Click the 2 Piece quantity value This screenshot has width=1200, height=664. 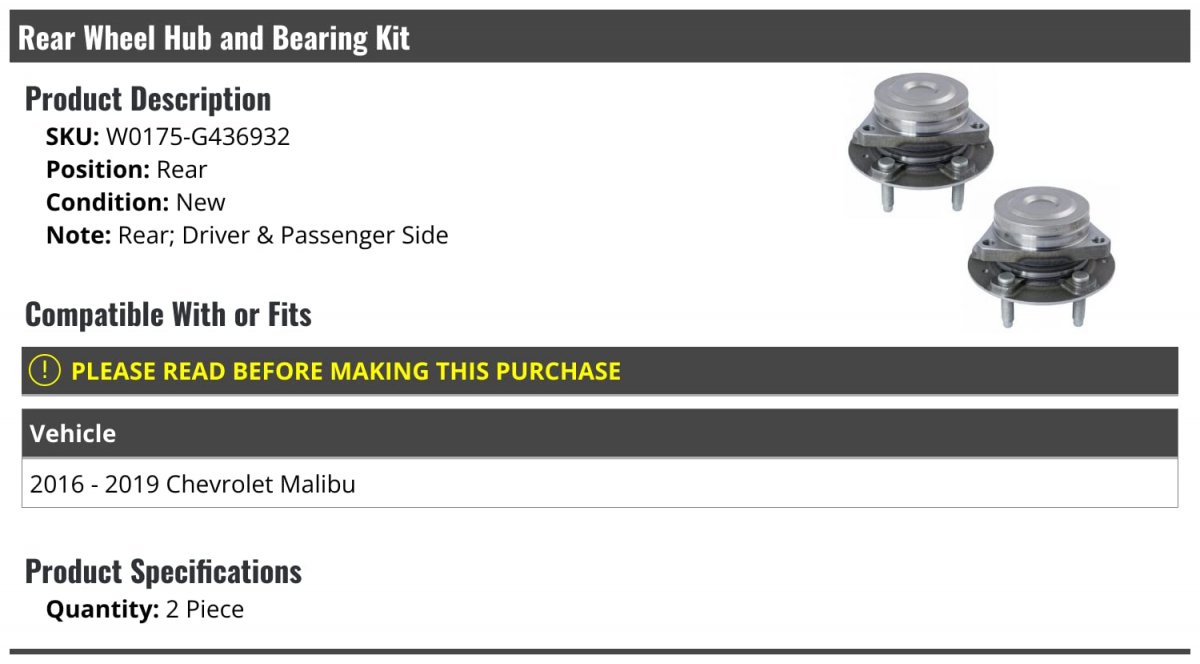[x=204, y=609]
